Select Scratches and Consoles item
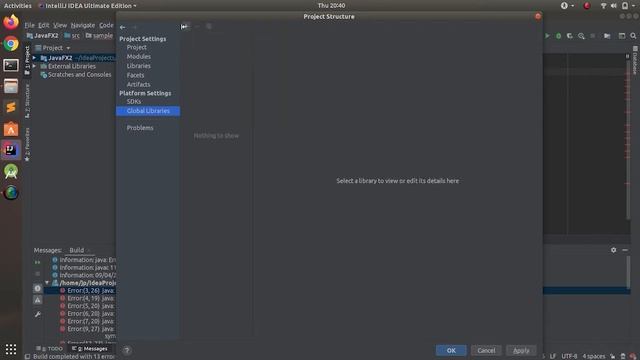This screenshot has height=360, width=640. 76,75
